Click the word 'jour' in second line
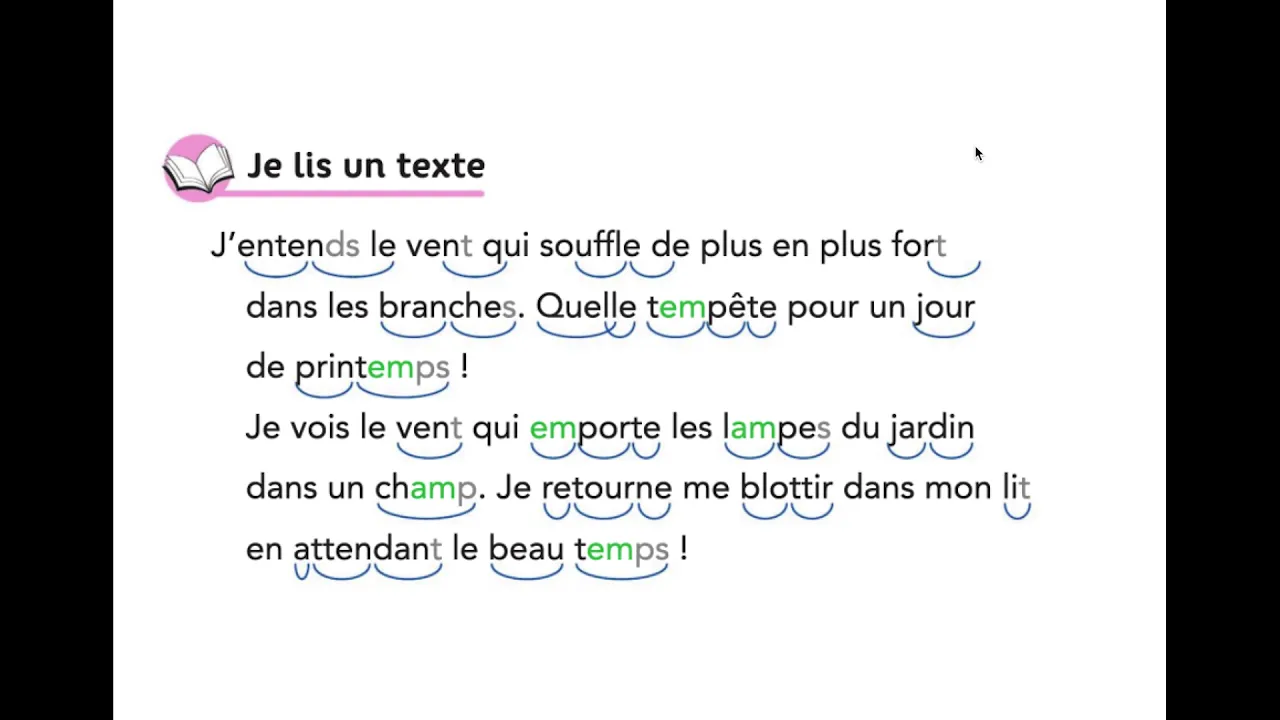The image size is (1280, 720). (945, 307)
